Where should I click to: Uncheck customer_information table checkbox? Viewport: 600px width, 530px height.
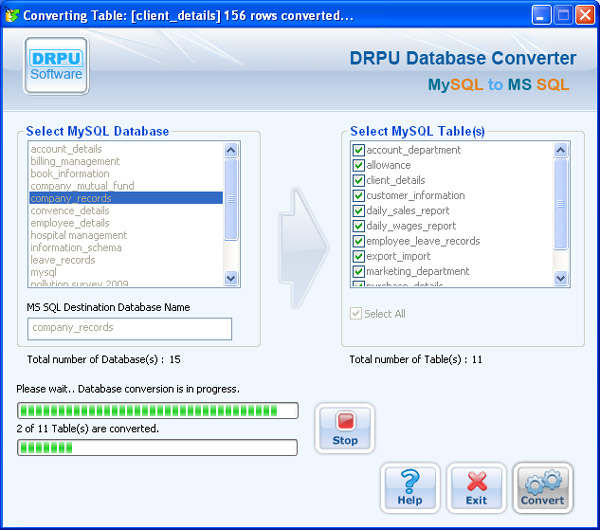tap(359, 196)
